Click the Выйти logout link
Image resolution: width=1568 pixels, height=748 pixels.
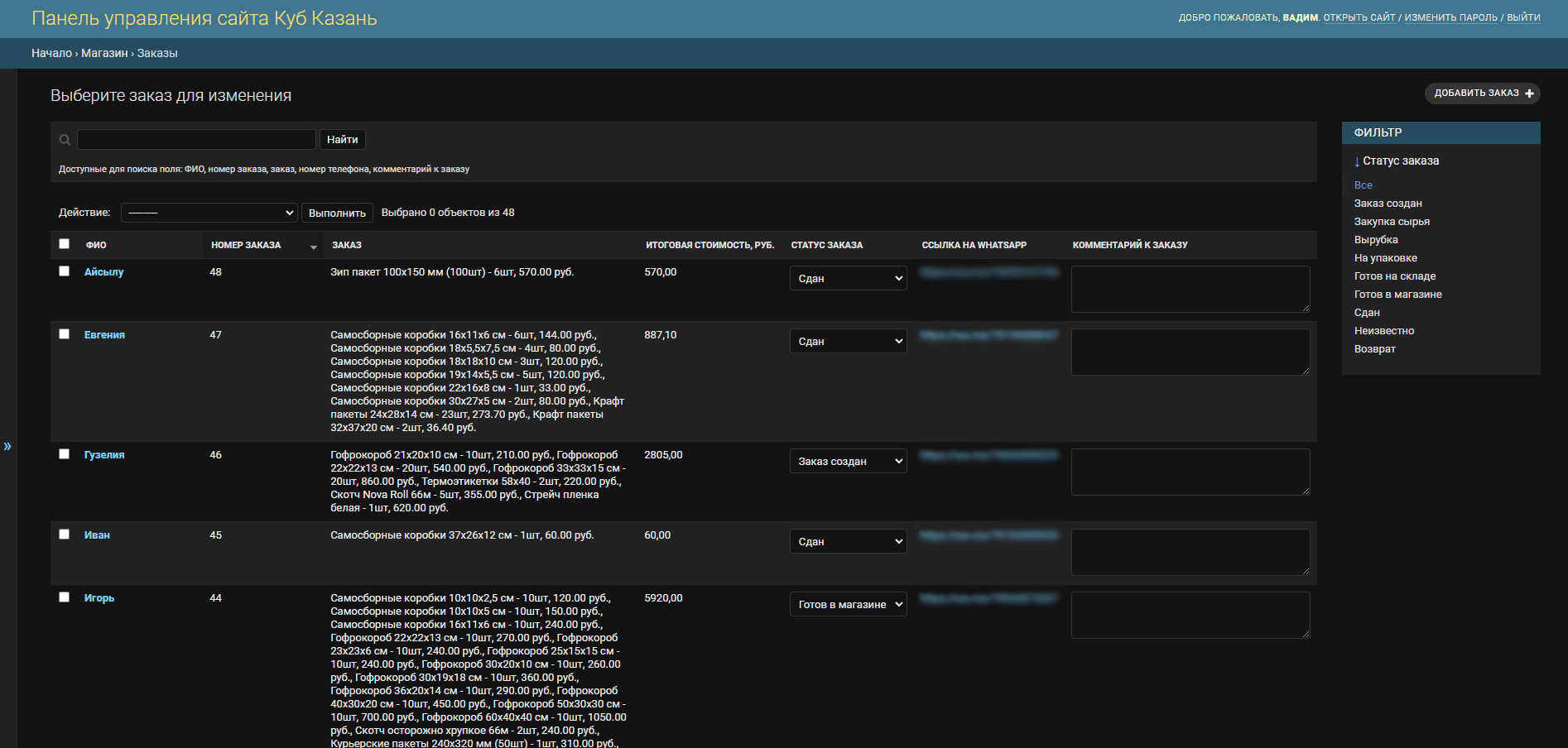click(1523, 17)
